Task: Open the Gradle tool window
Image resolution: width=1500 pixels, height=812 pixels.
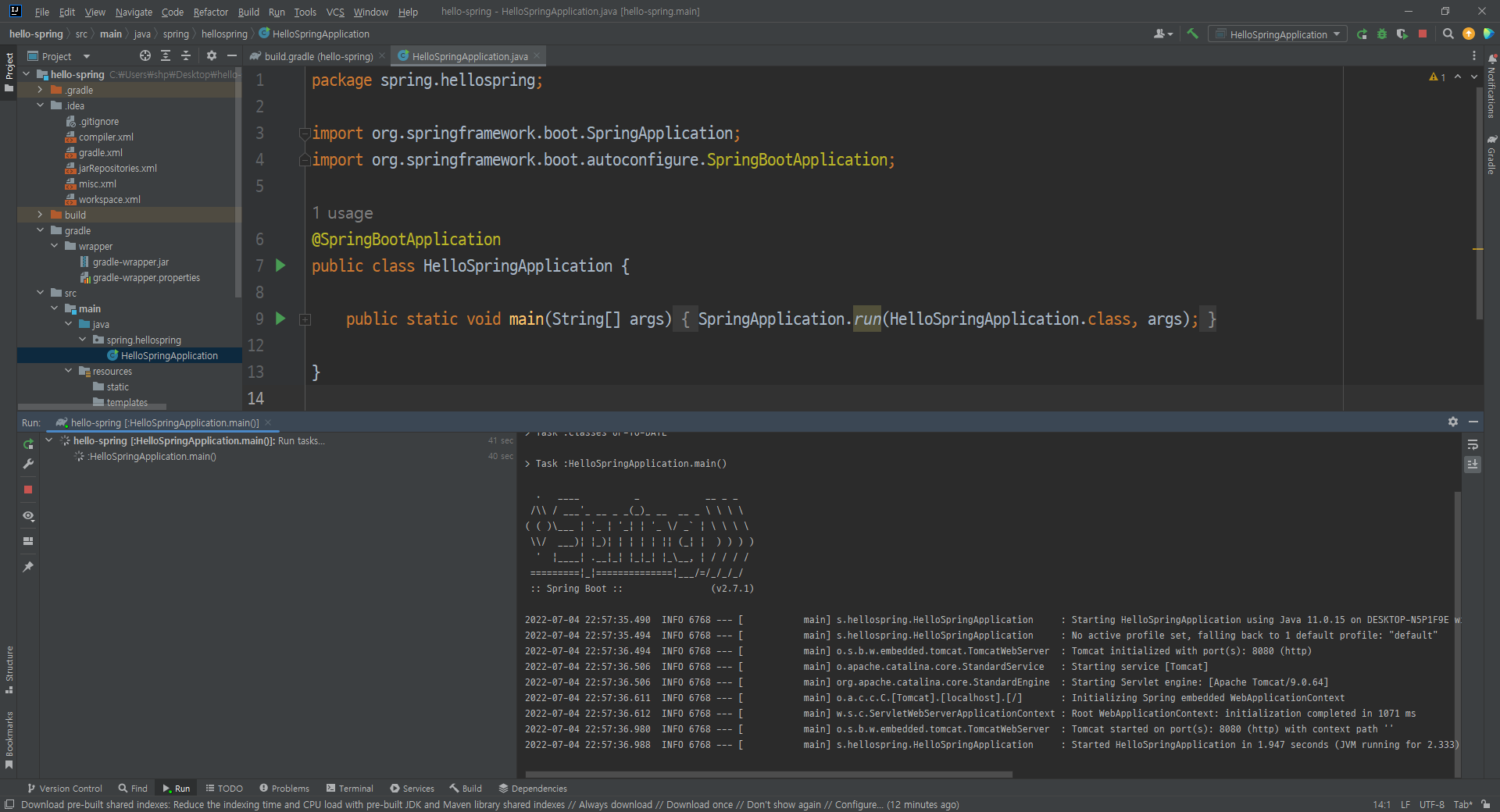Action: click(x=1491, y=155)
